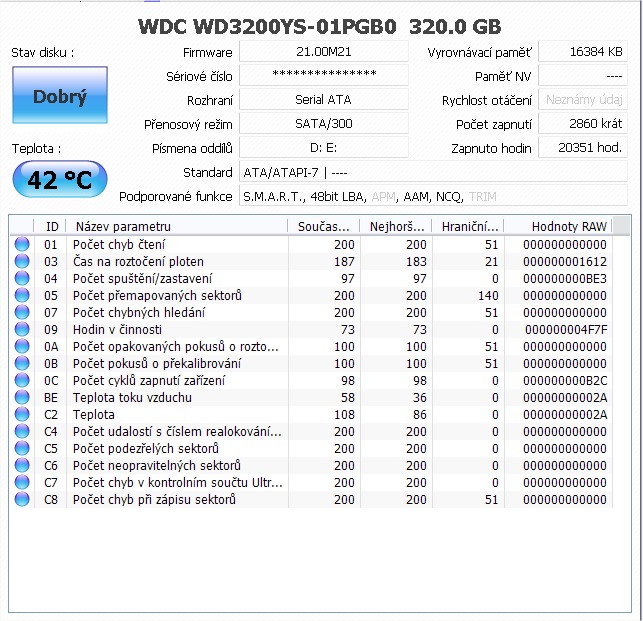643x621 pixels.
Task: Click status orb for 'Počet chyb čtení' row
Action: [22, 244]
